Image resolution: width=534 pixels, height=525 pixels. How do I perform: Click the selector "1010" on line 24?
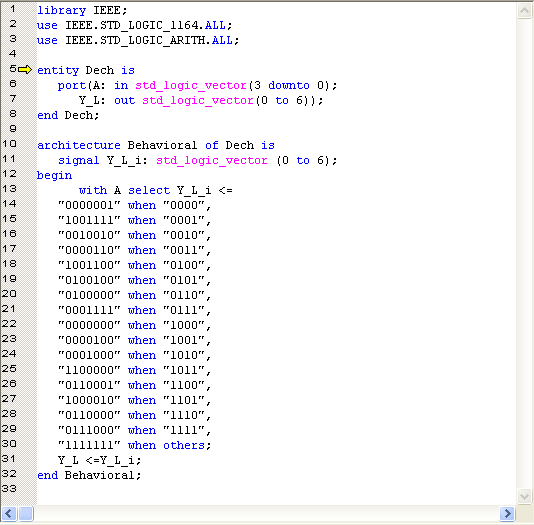[x=184, y=355]
